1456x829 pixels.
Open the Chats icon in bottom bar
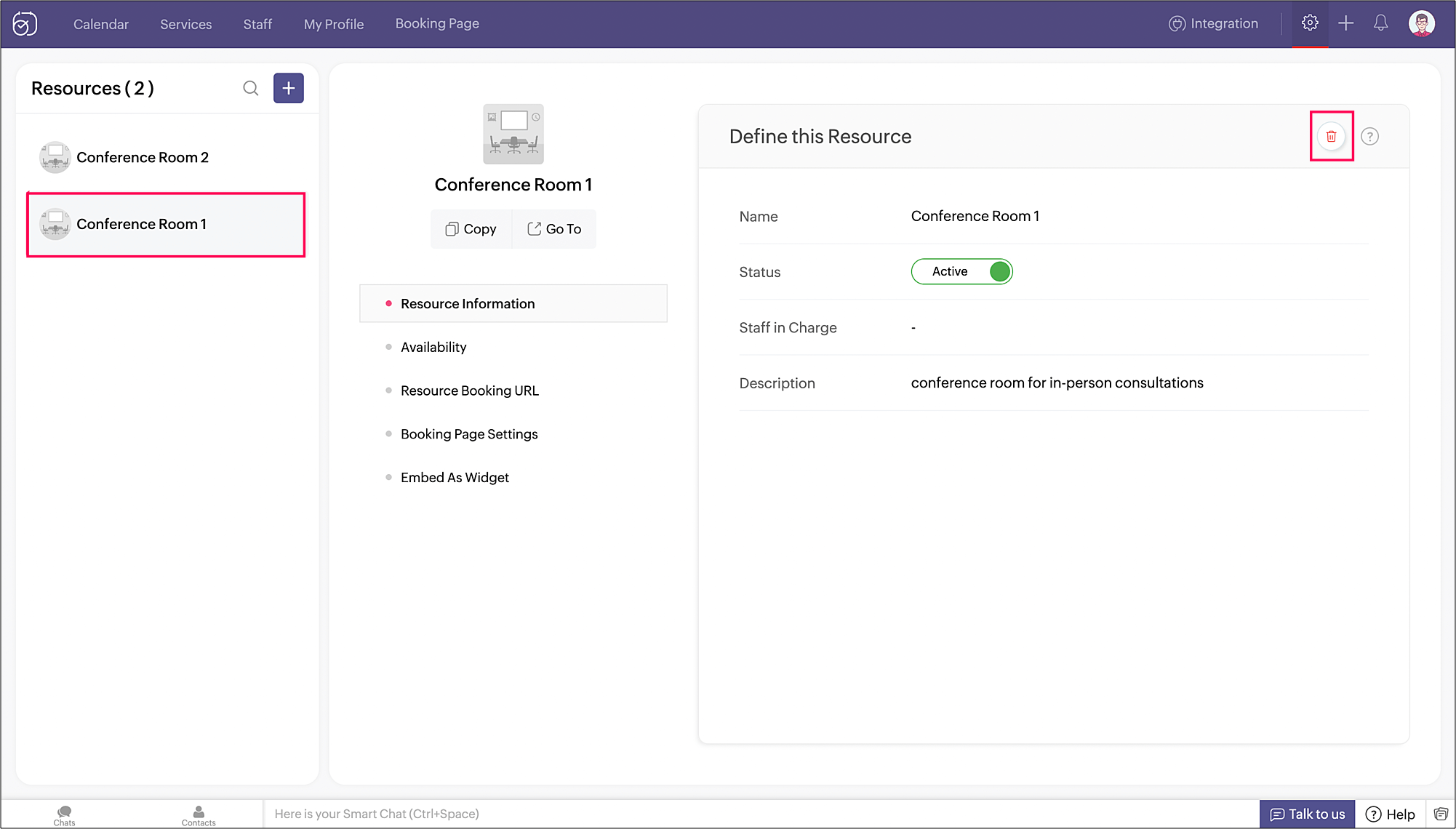pyautogui.click(x=64, y=814)
